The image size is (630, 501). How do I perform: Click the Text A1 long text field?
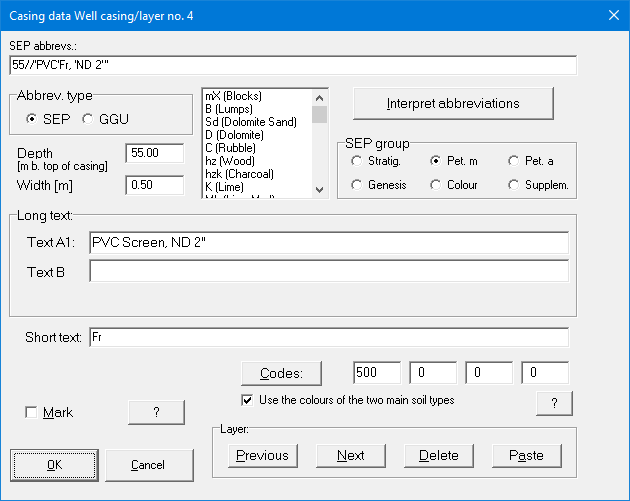328,243
